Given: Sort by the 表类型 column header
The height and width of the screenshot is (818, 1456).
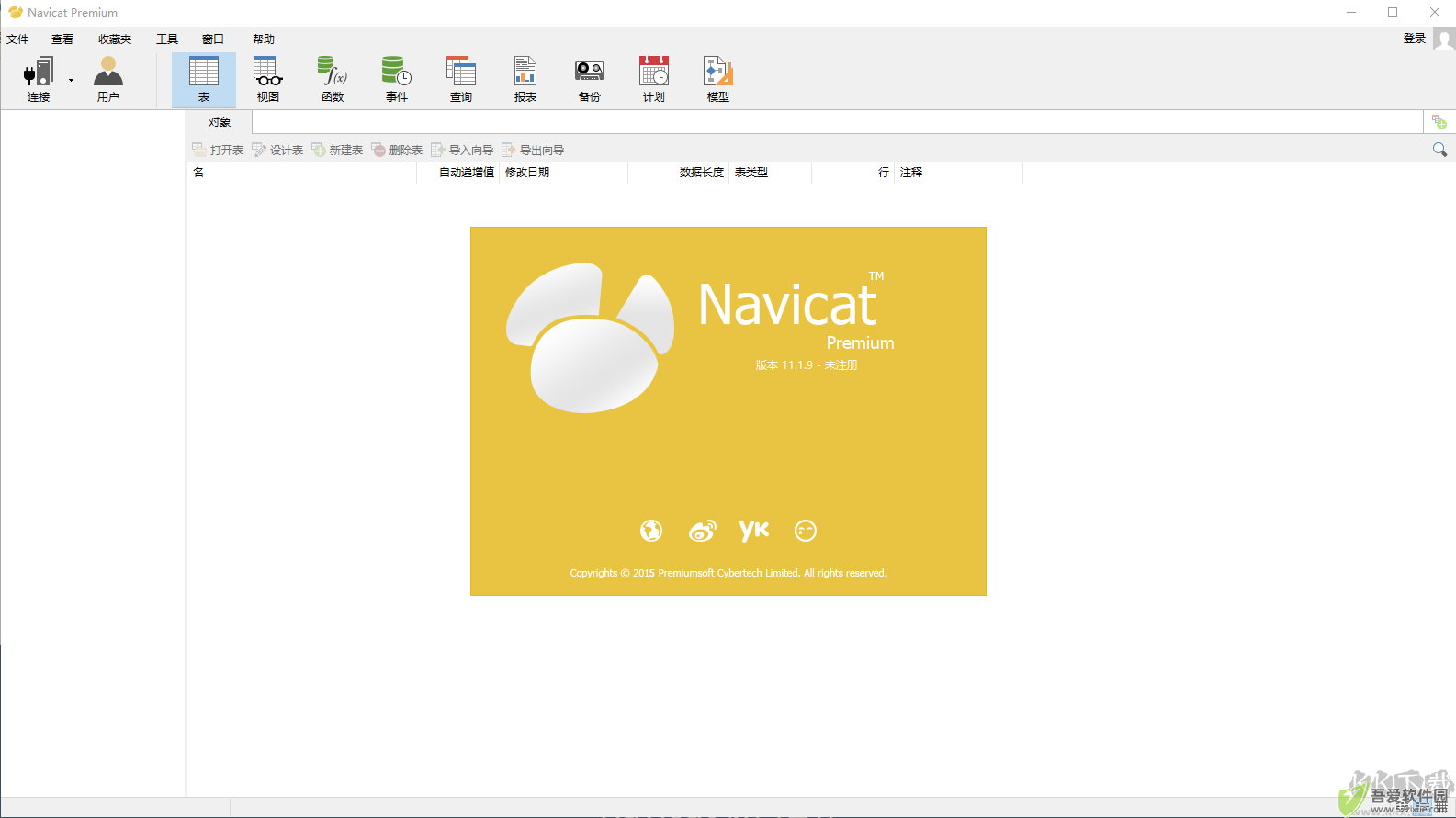Looking at the screenshot, I should click(771, 173).
